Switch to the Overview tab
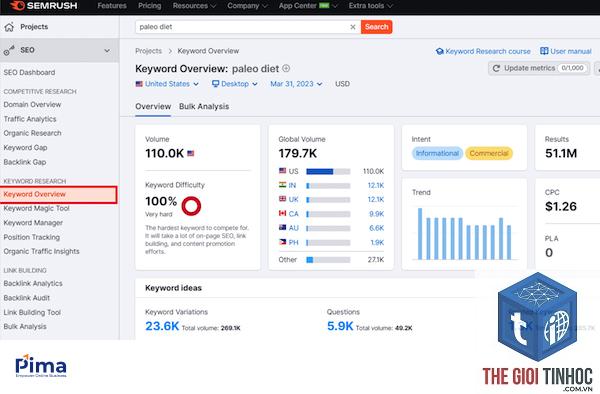 coord(153,107)
